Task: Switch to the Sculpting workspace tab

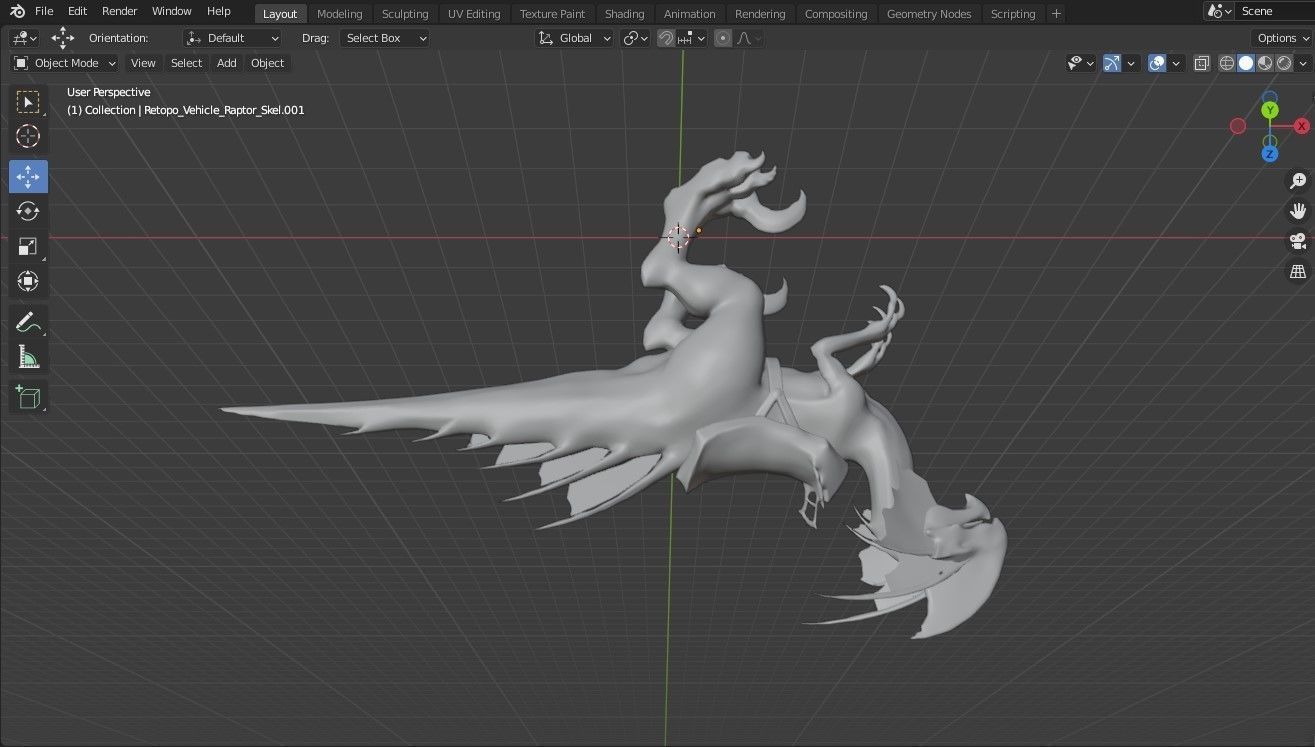Action: click(x=405, y=13)
